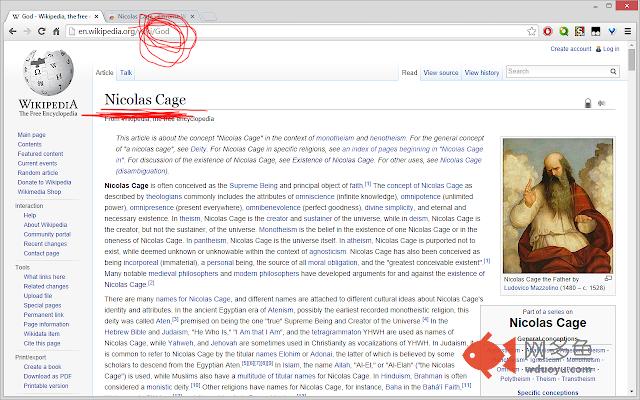Click the Ludovico Mazzolino caption link
The height and width of the screenshot is (400, 640).
pyautogui.click(x=531, y=288)
